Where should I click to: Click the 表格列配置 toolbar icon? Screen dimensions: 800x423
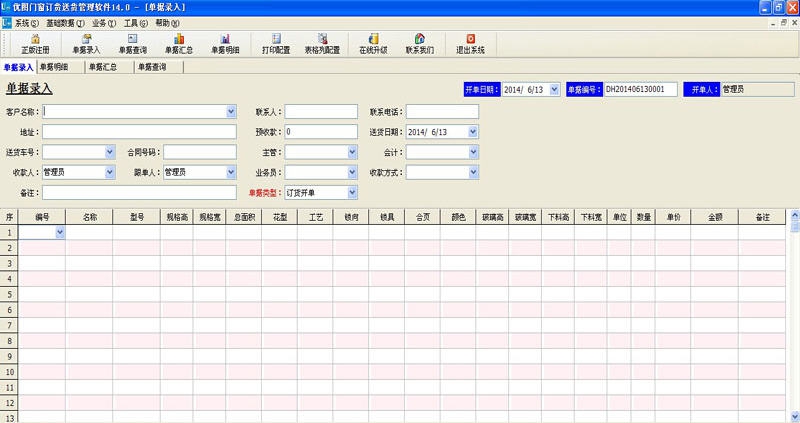322,43
